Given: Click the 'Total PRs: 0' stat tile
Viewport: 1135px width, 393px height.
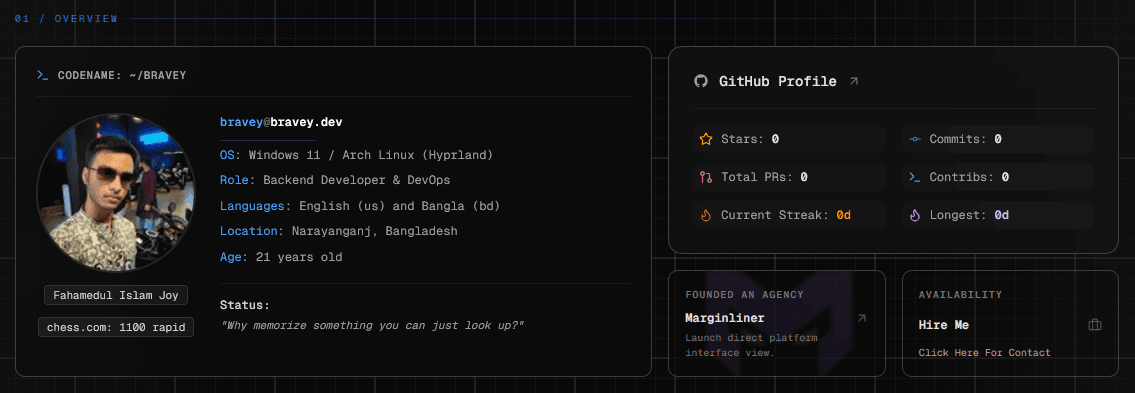Looking at the screenshot, I should pos(788,177).
